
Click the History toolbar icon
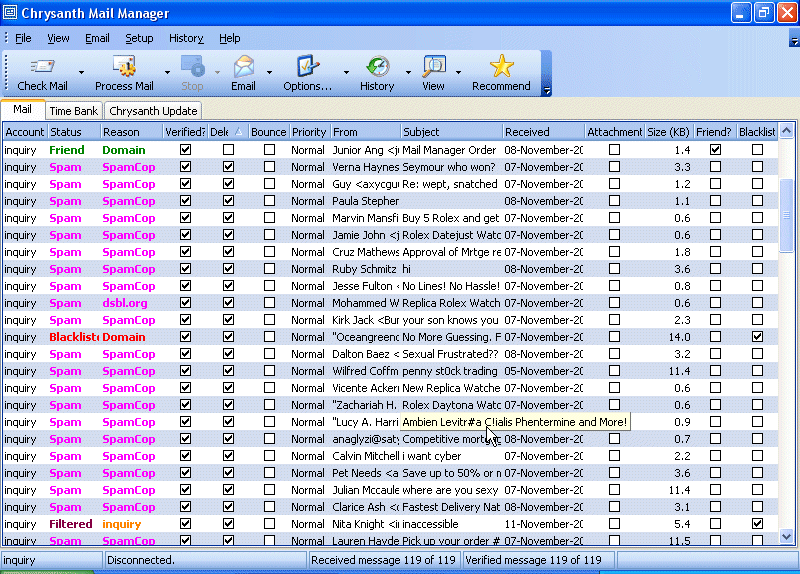378,66
